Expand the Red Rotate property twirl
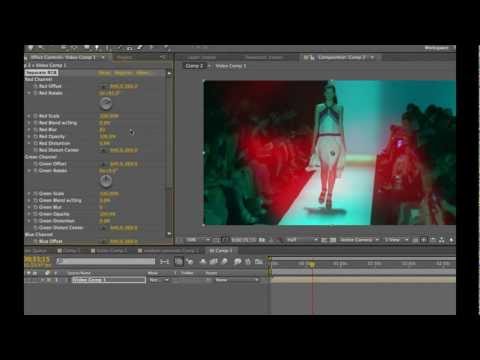This screenshot has height=360, width=480. [29, 93]
